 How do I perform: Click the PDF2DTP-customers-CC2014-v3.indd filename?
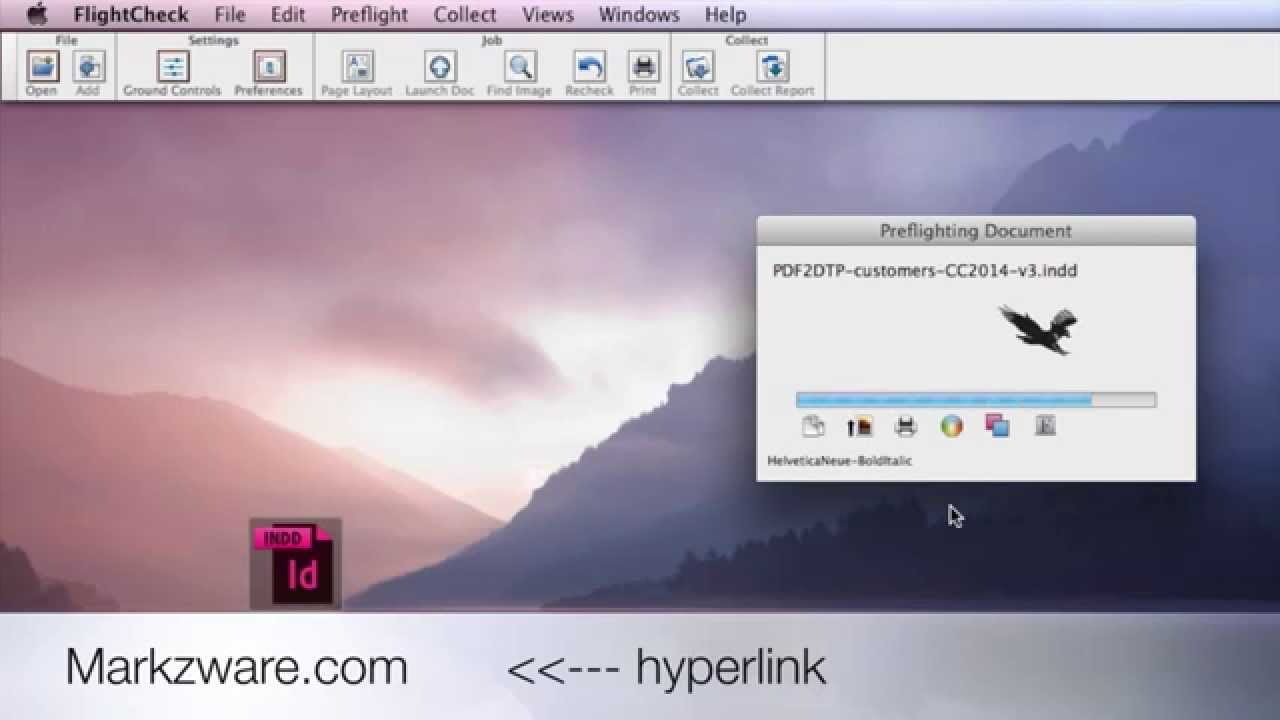(925, 271)
